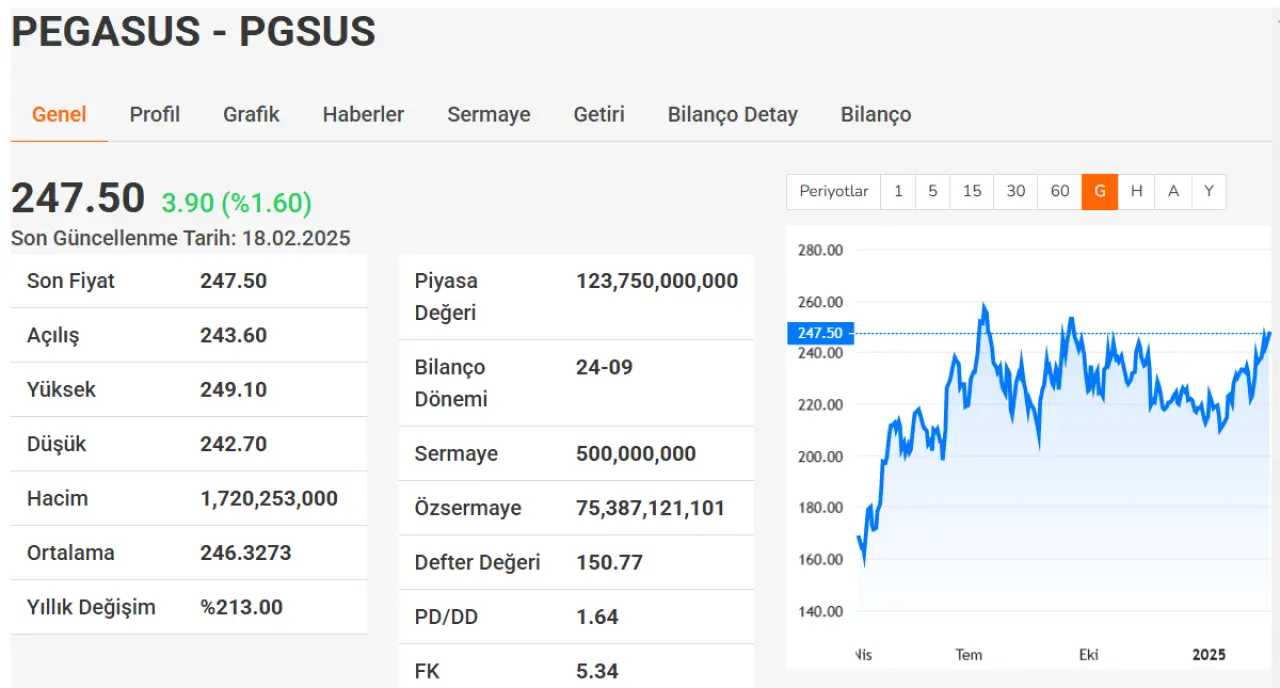Click the Hacim value 1,720,253,000
This screenshot has width=1280, height=688.
[269, 498]
